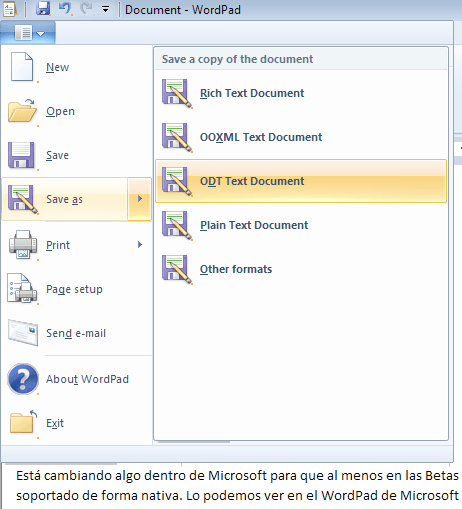The height and width of the screenshot is (509, 462).
Task: Click the folder icon for Exit
Action: (x=23, y=423)
